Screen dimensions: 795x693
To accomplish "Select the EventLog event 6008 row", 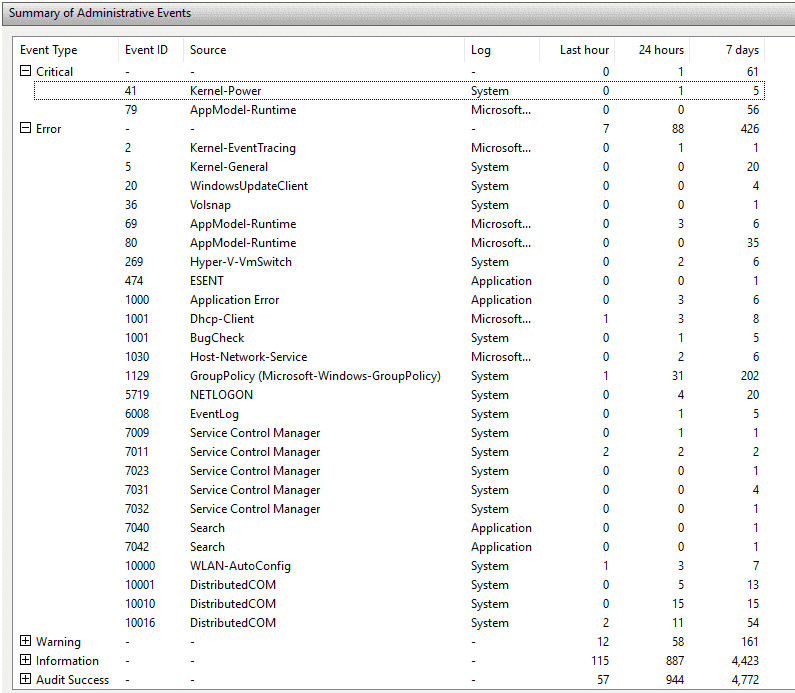I will [399, 414].
